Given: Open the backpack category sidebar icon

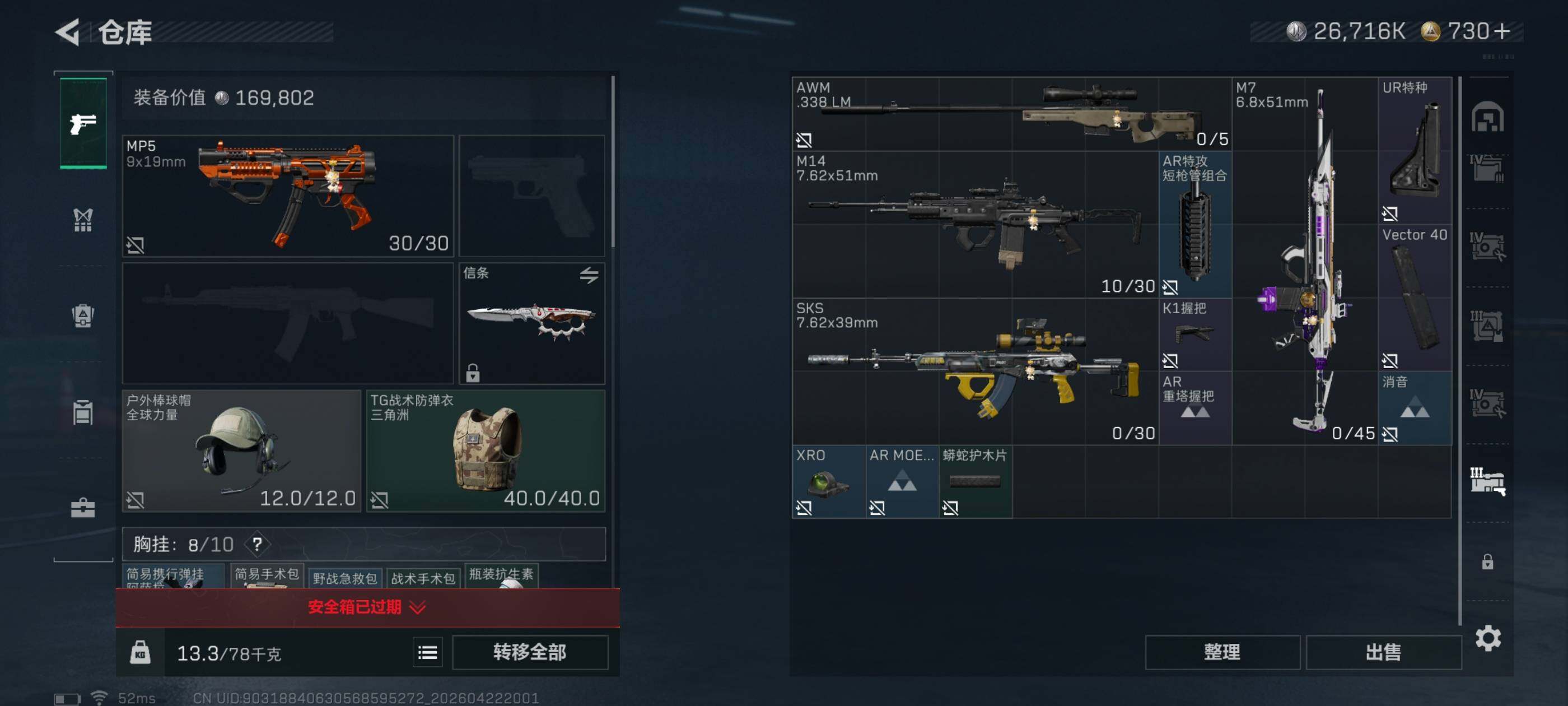Looking at the screenshot, I should (x=83, y=315).
